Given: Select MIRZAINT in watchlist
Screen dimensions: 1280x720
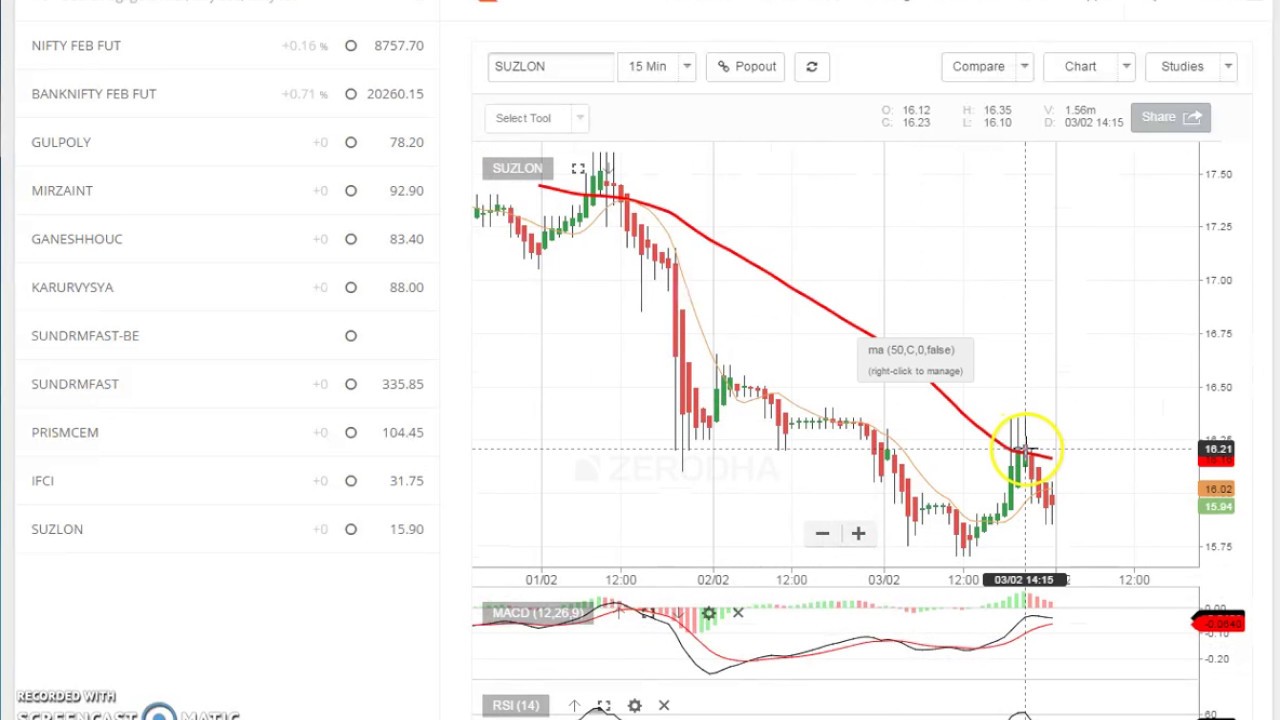Looking at the screenshot, I should point(62,191).
